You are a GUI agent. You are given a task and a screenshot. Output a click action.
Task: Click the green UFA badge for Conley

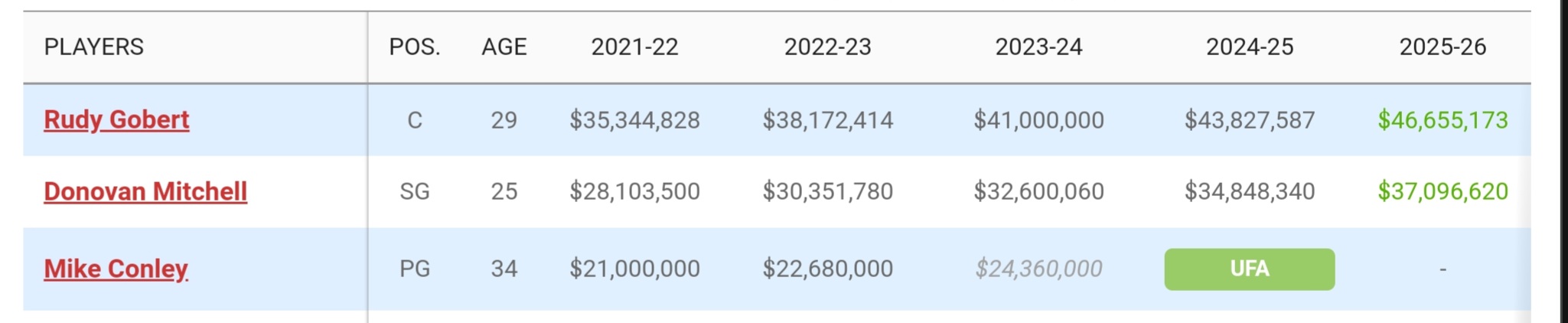(1249, 269)
